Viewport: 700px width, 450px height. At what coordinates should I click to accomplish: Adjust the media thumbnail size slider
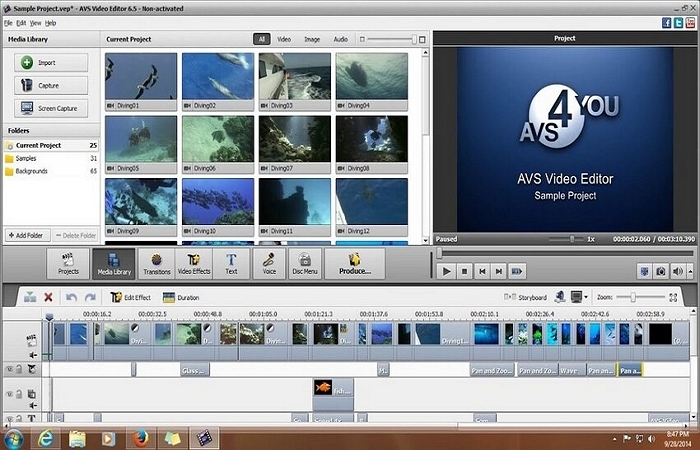[x=414, y=39]
